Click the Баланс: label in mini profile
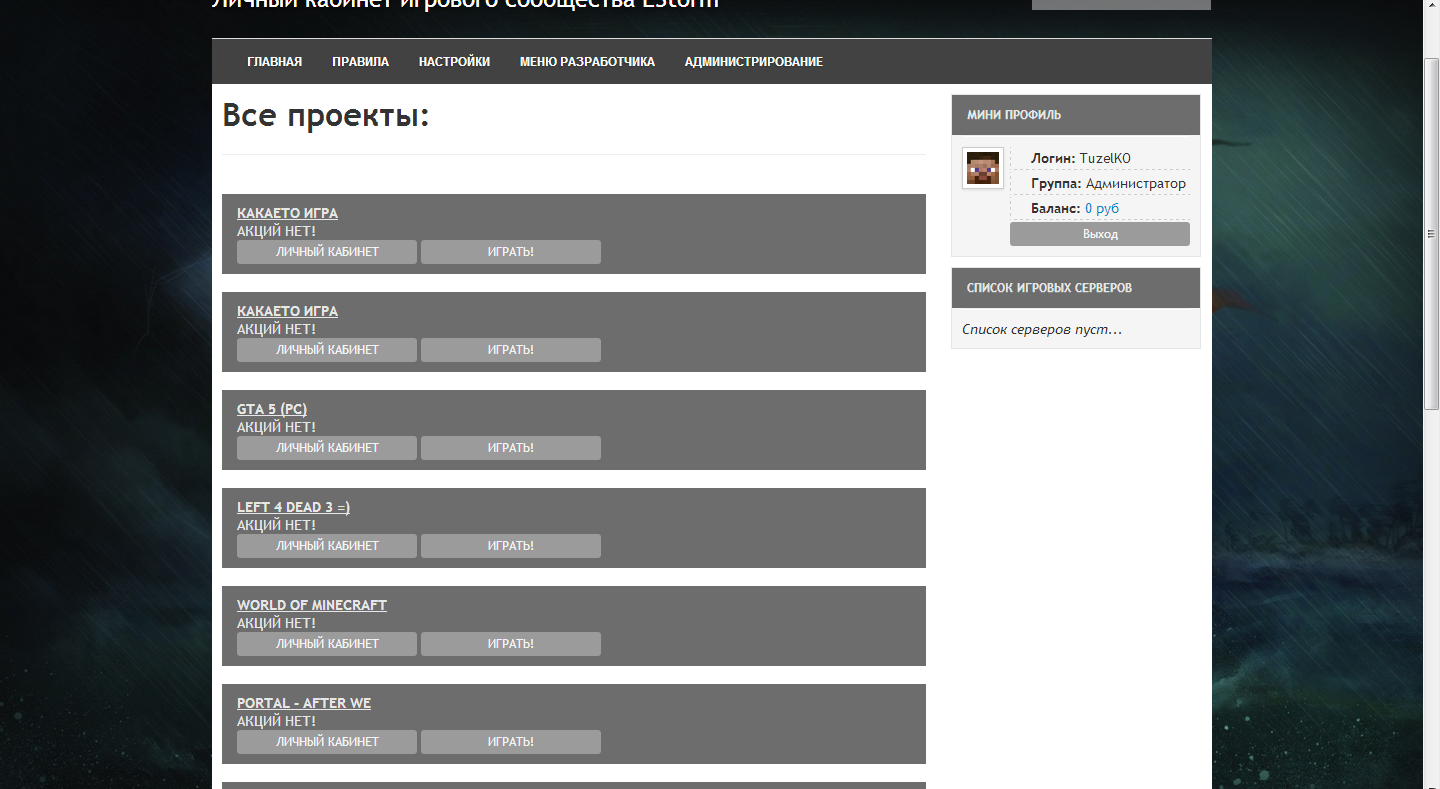 tap(1056, 209)
